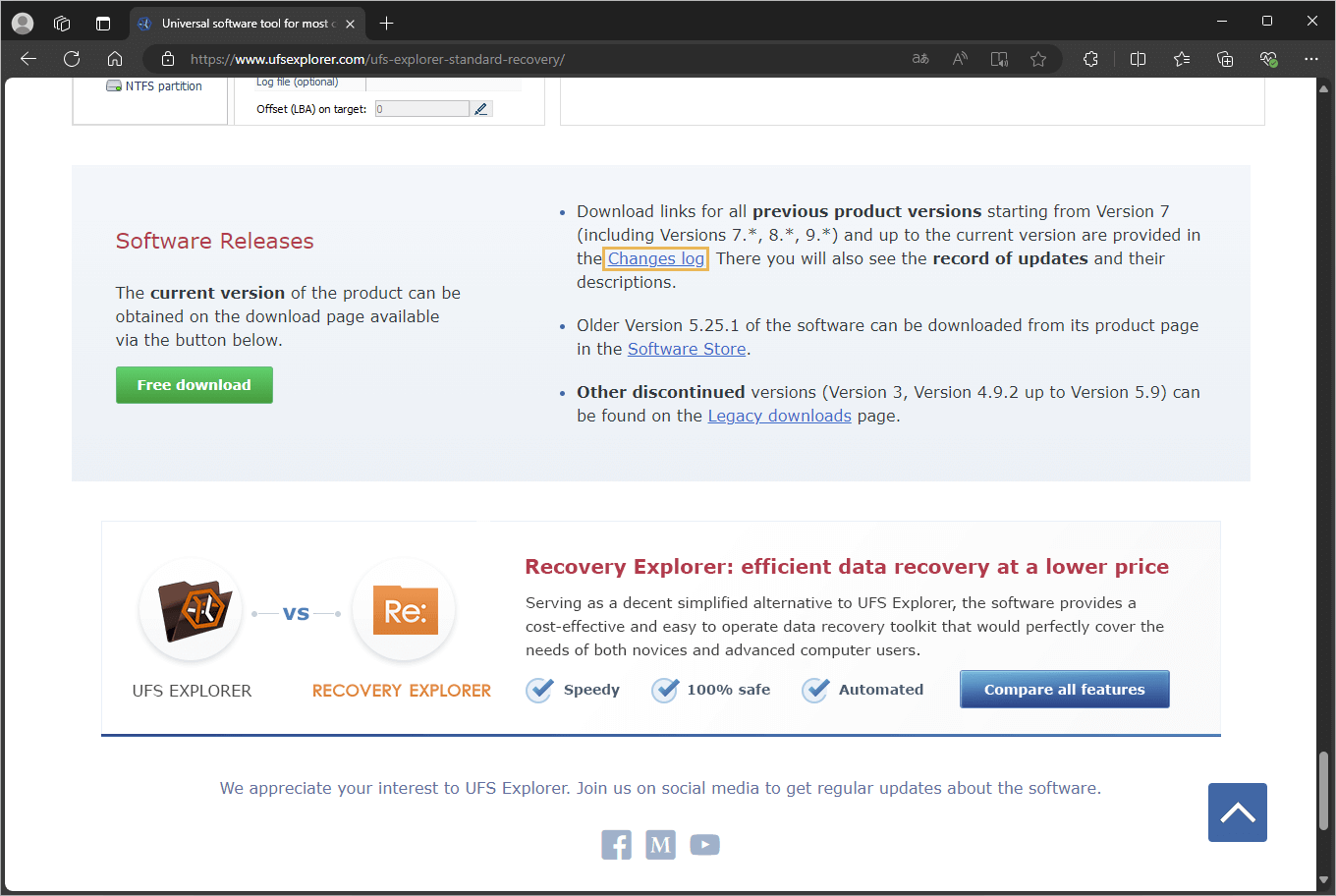Open browser essentials heart icon

point(1268,59)
